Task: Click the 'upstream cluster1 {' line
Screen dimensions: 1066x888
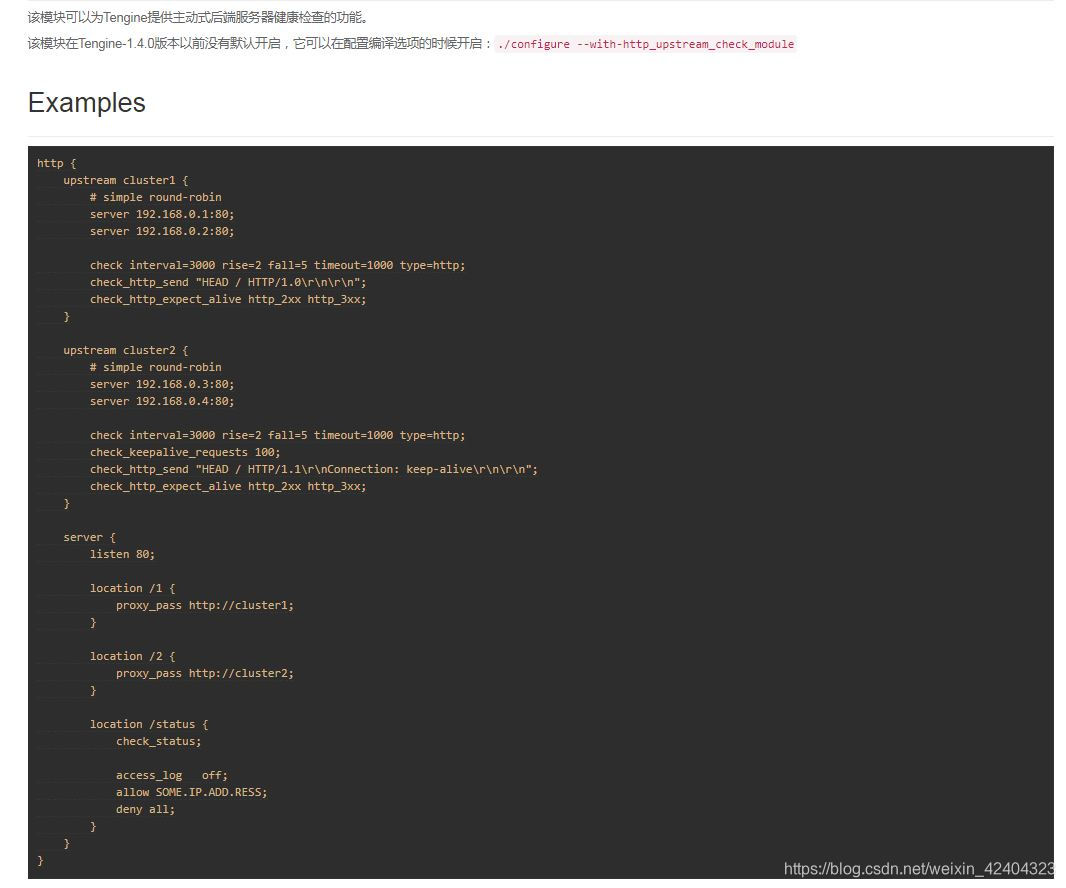Action: [x=126, y=180]
